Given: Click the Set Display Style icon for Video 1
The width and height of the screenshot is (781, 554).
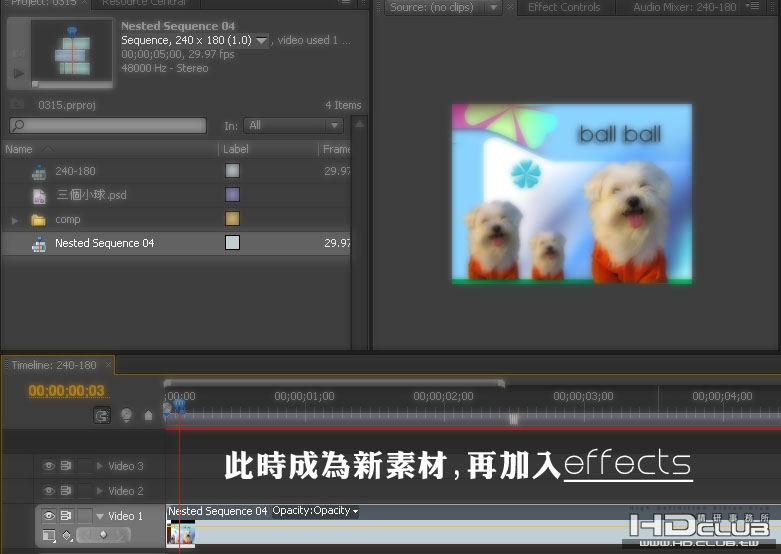Looking at the screenshot, I should point(49,536).
